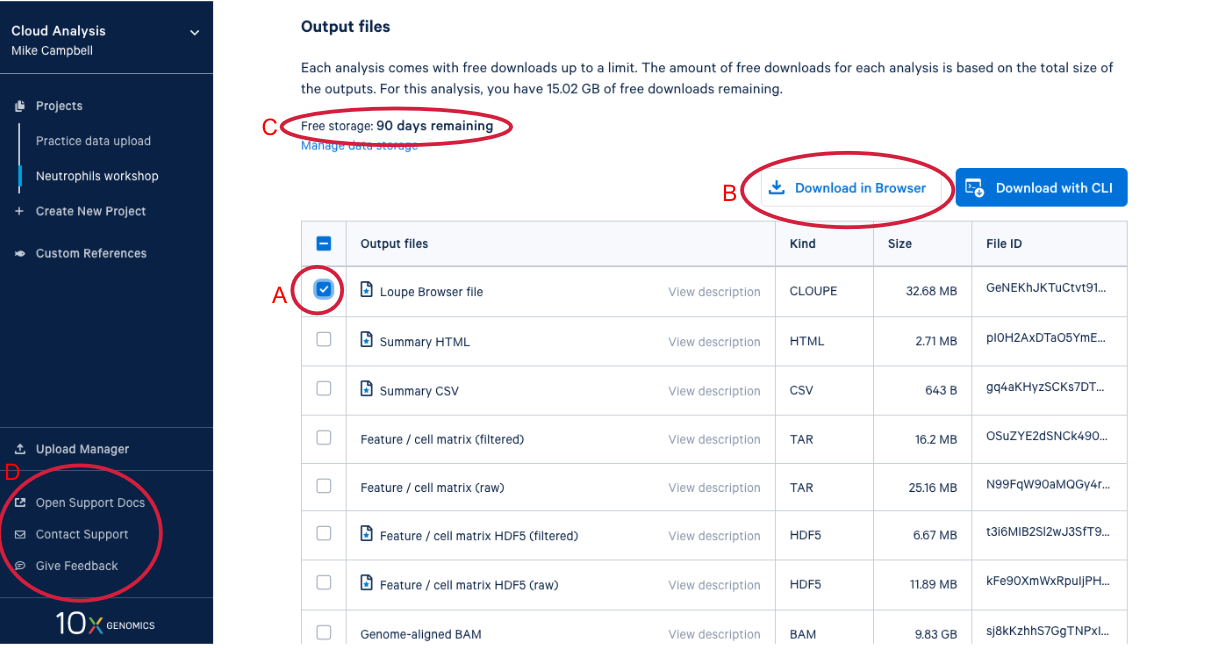View description of Feature / cell matrix HDF5 (raw)

click(x=714, y=585)
